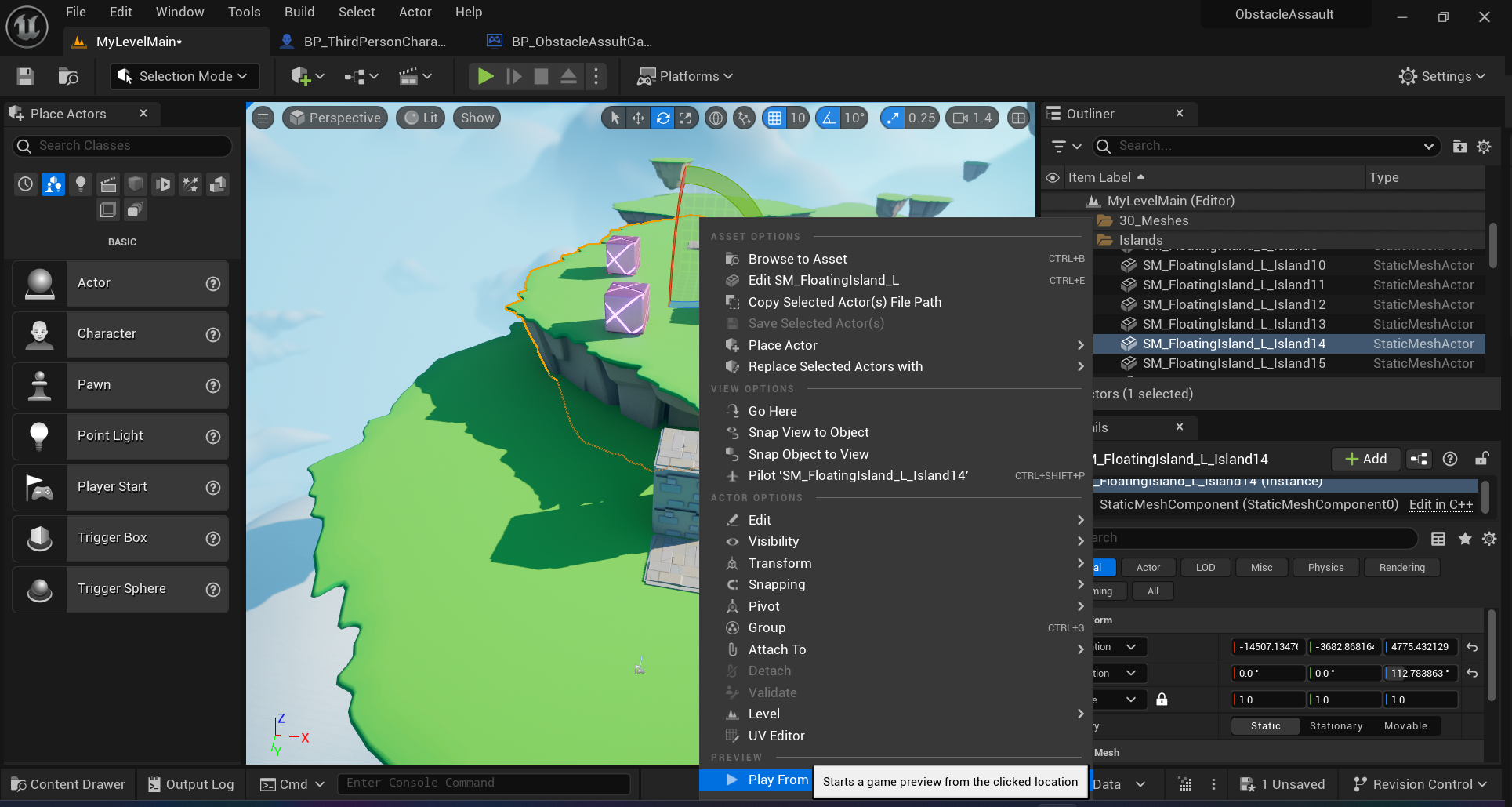
Task: Click the Add component button
Action: pyautogui.click(x=1365, y=459)
